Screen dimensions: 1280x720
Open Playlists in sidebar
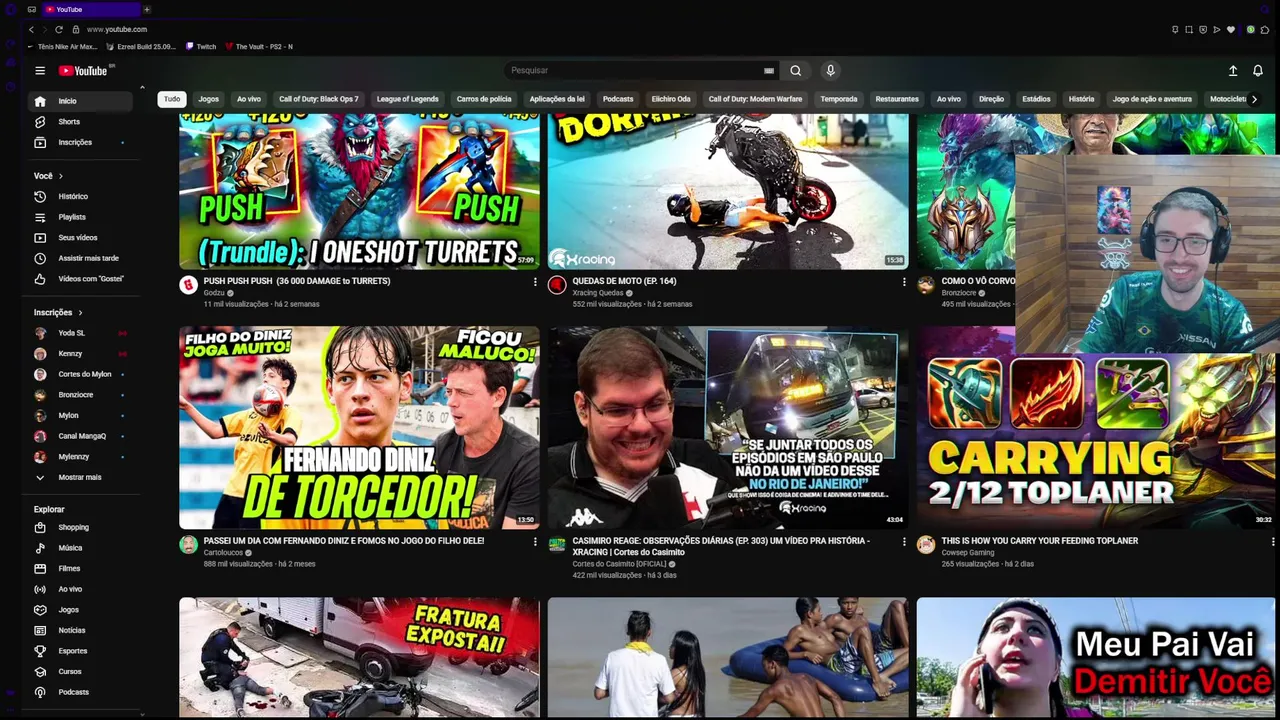[x=80, y=217]
